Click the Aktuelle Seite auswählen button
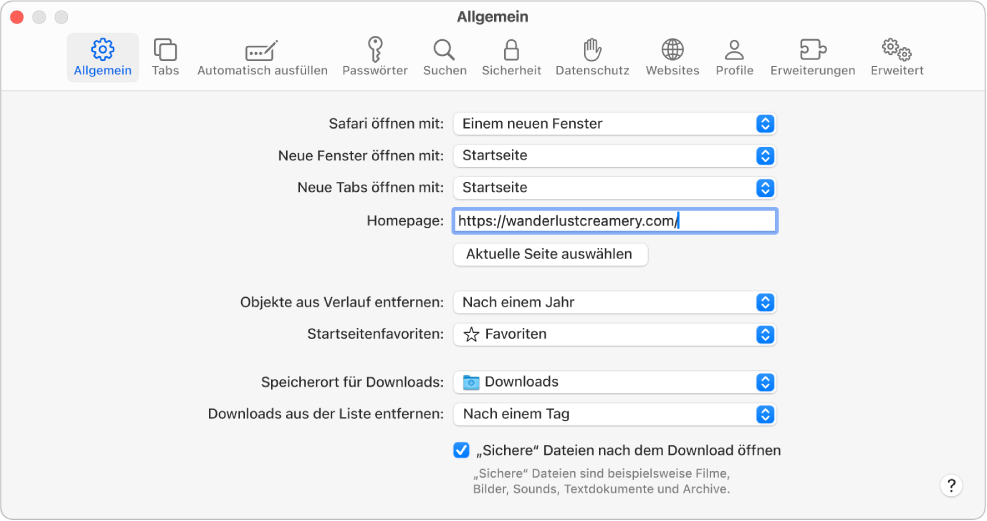The width and height of the screenshot is (987, 521). 550,254
